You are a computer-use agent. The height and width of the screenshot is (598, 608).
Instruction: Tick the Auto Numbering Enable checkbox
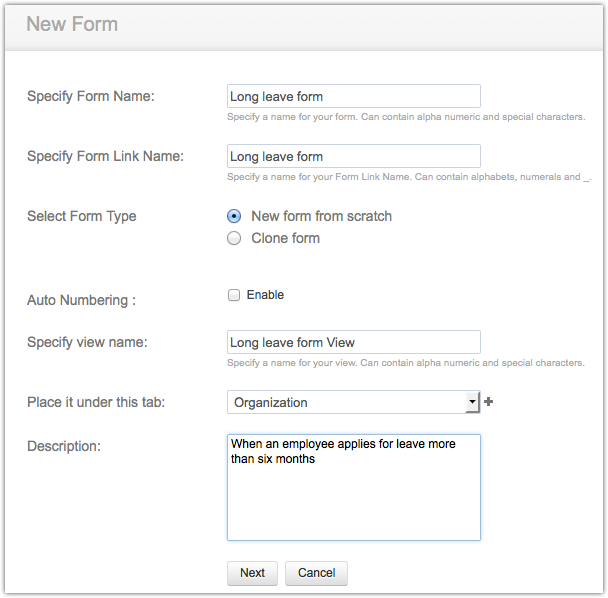(x=234, y=295)
